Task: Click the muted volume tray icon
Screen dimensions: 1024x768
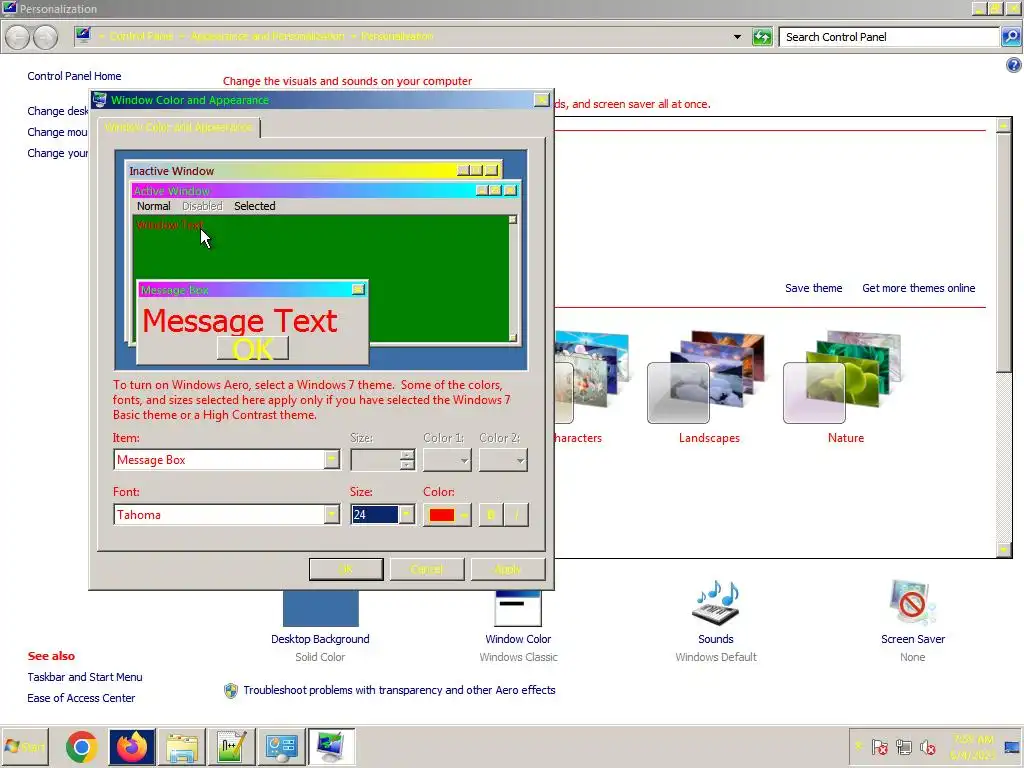Action: click(x=927, y=746)
